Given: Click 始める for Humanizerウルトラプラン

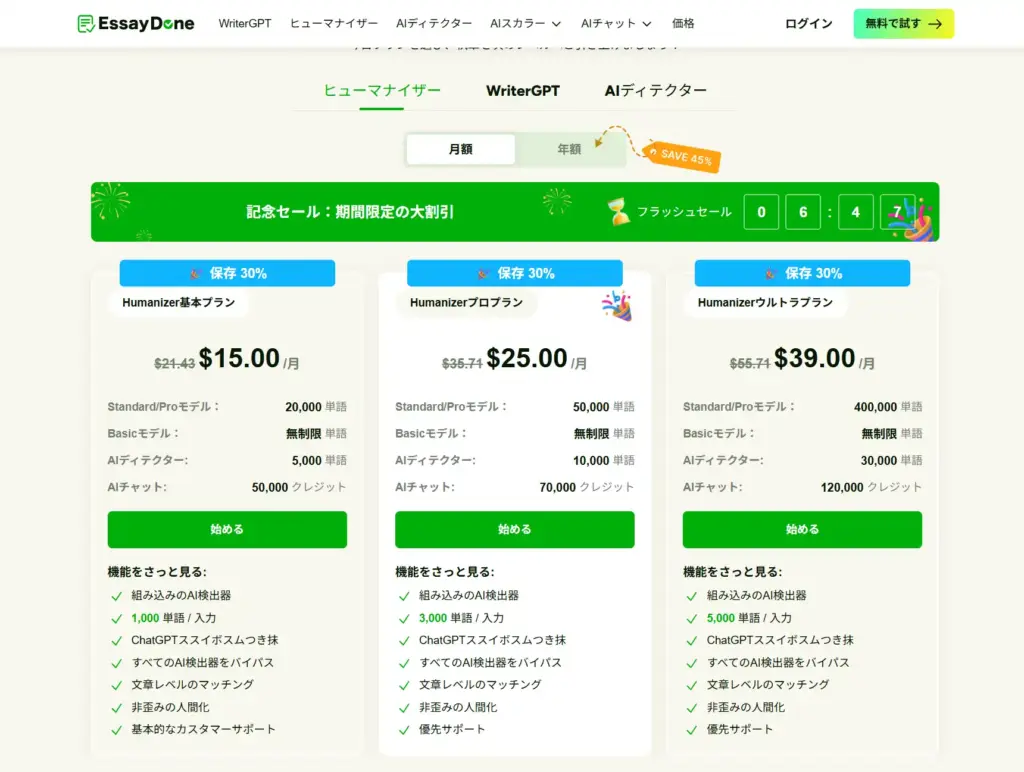Looking at the screenshot, I should click(802, 530).
